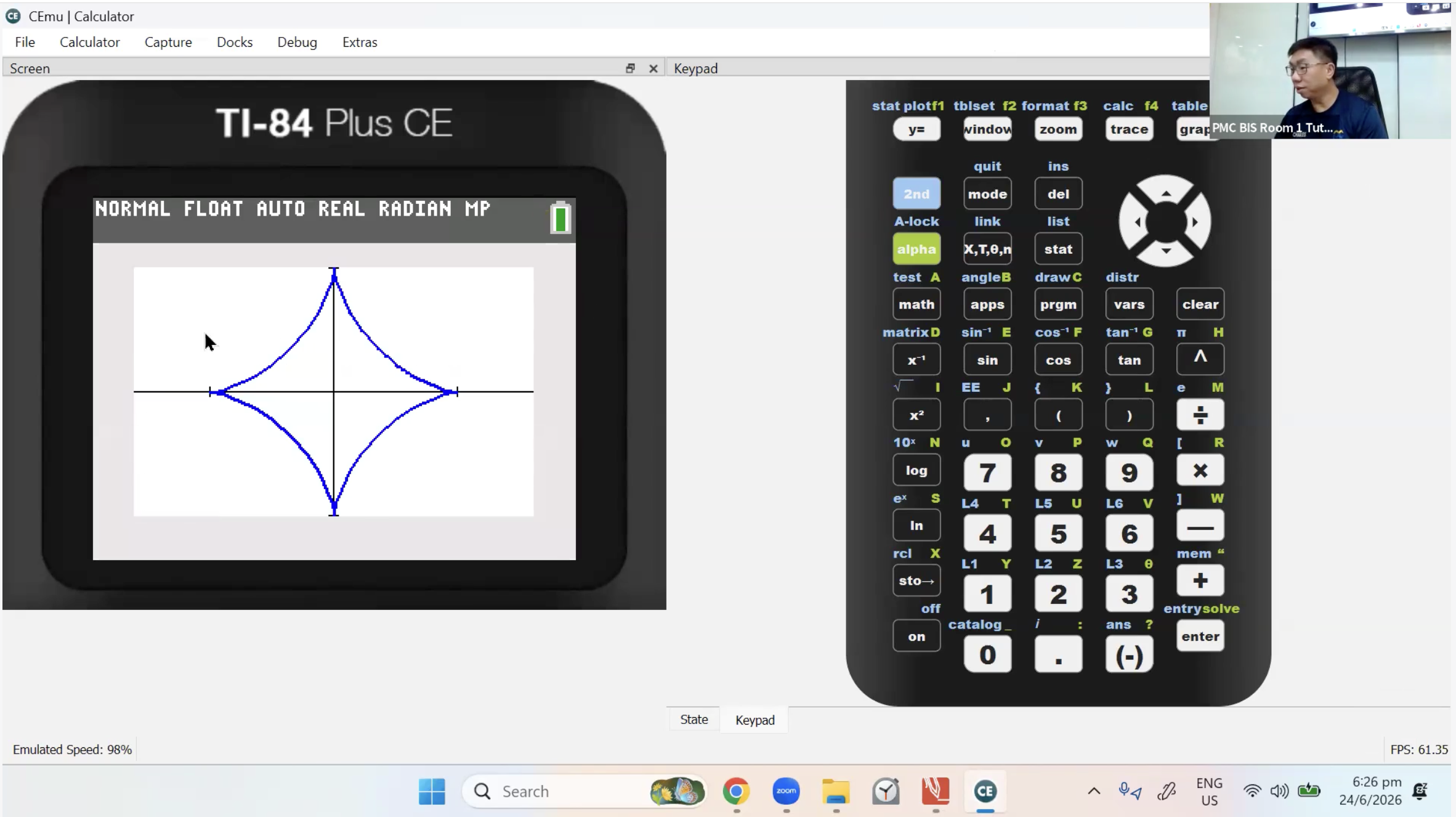This screenshot has height=817, width=1456.
Task: Click the division key
Action: click(1200, 415)
